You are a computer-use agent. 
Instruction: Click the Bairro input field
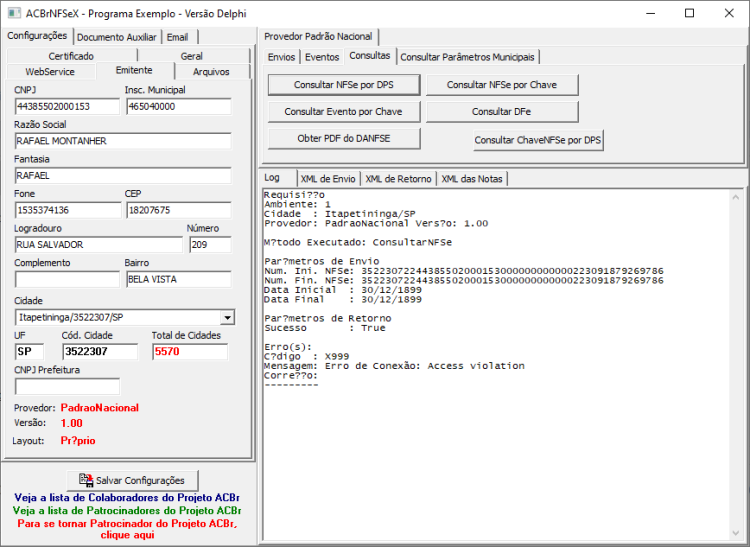[178, 279]
